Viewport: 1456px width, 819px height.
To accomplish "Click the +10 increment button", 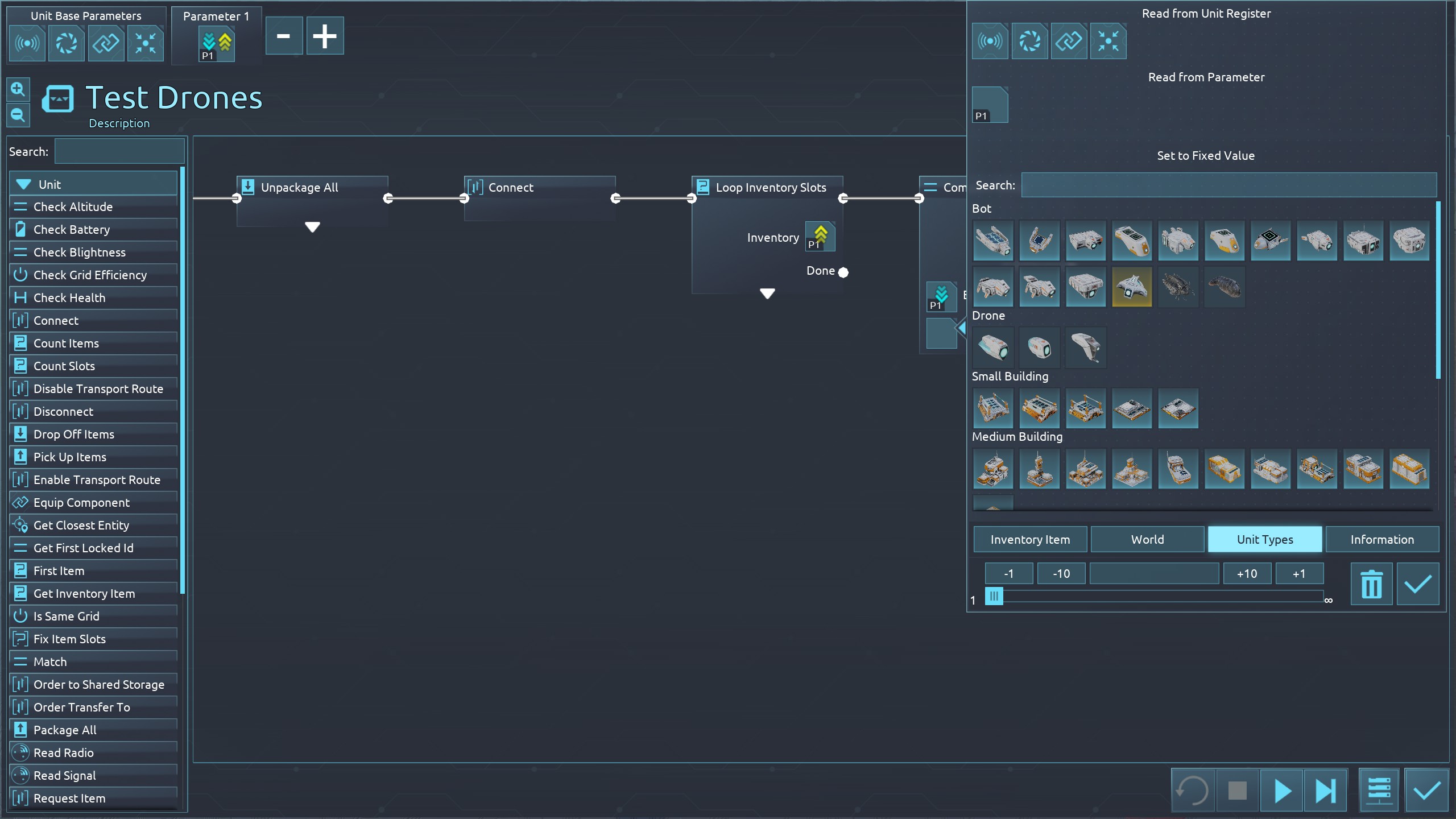I will (1247, 573).
